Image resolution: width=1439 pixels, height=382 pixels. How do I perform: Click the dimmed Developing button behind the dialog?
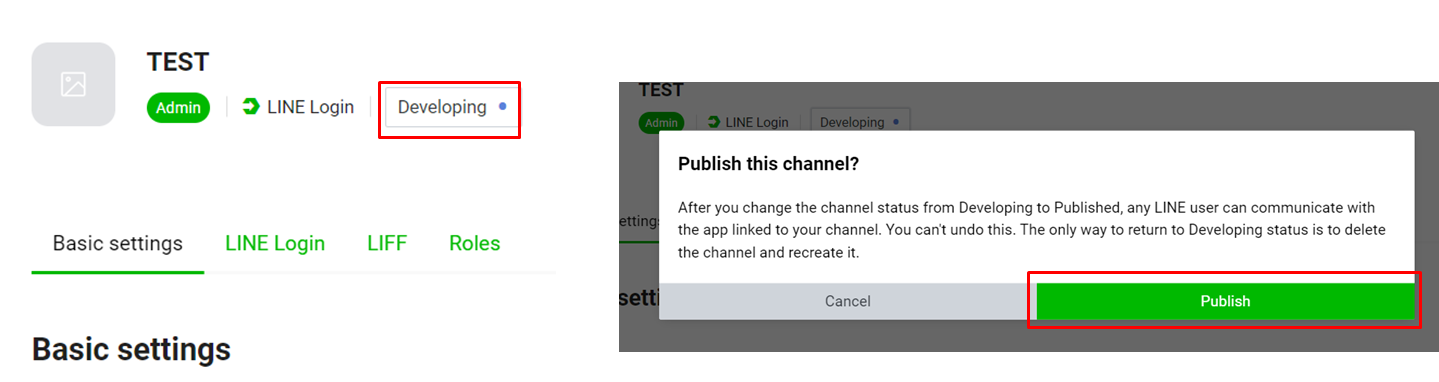point(860,122)
